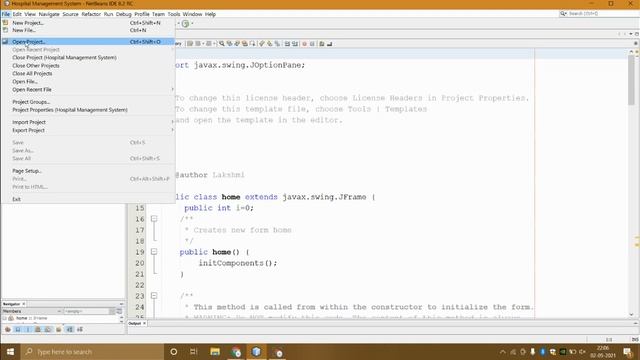Click the editor scrollbar down arrow

click(x=631, y=315)
